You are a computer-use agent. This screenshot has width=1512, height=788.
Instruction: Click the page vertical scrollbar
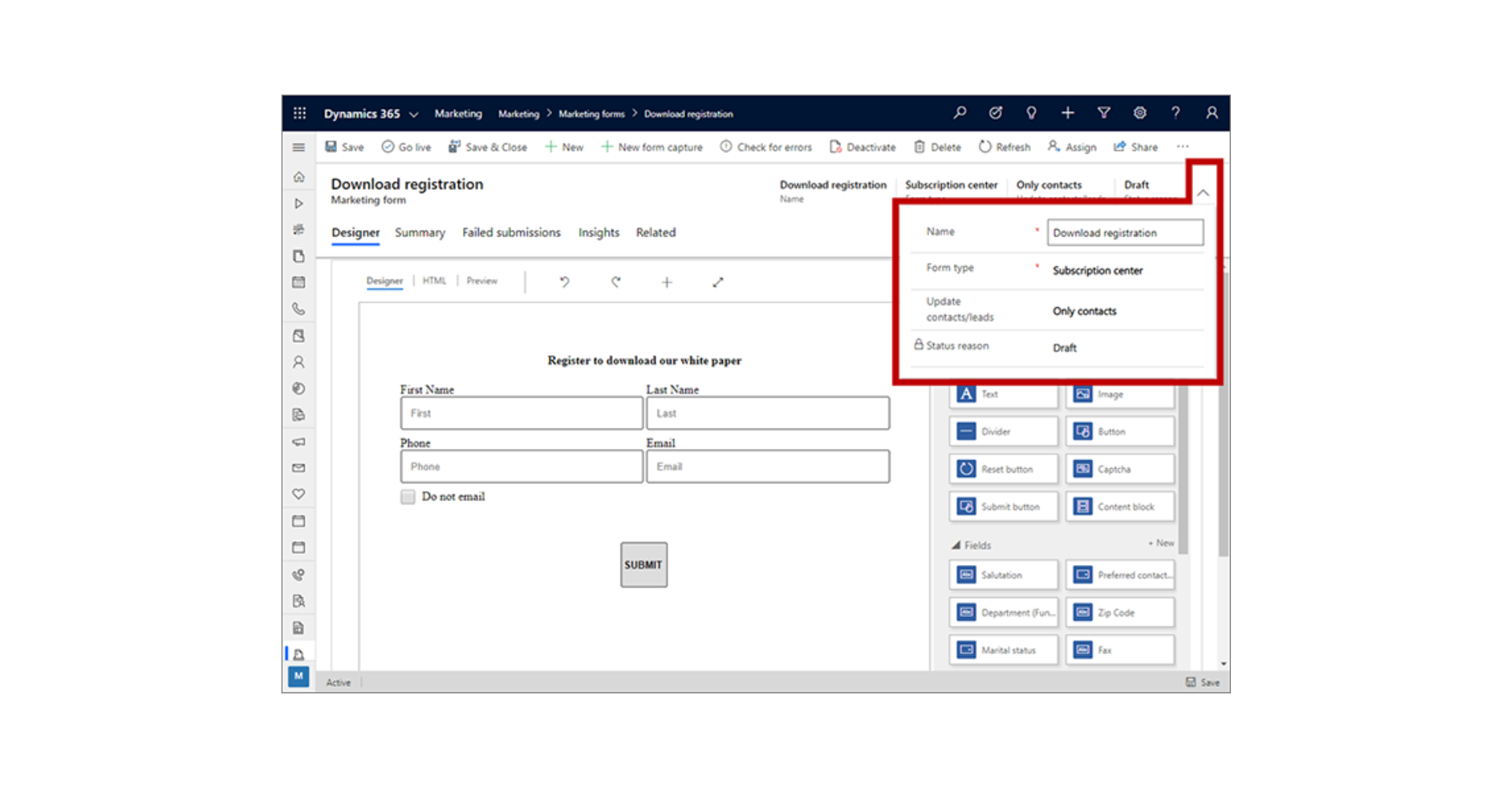[1223, 414]
